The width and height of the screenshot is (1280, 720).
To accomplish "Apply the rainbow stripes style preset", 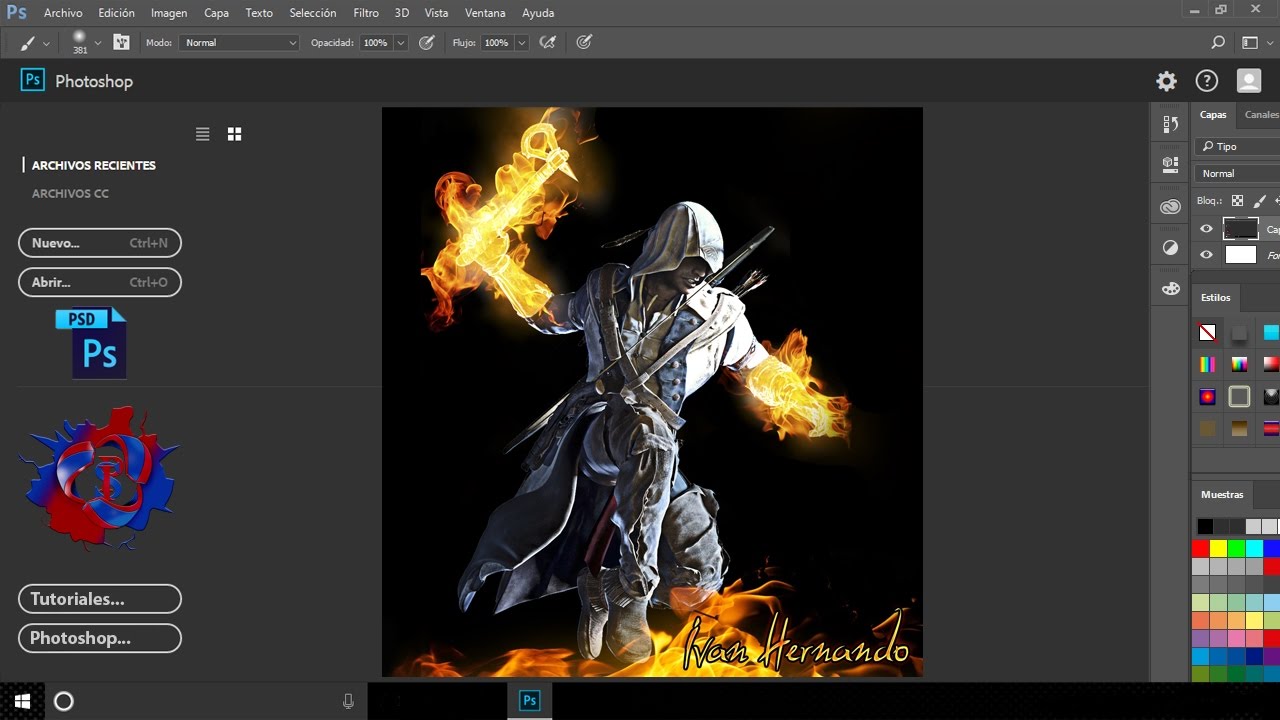I will point(1208,365).
